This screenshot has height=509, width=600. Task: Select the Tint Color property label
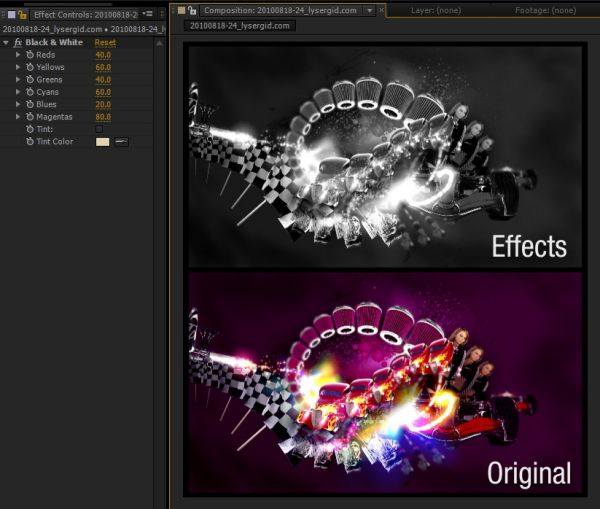[x=54, y=141]
